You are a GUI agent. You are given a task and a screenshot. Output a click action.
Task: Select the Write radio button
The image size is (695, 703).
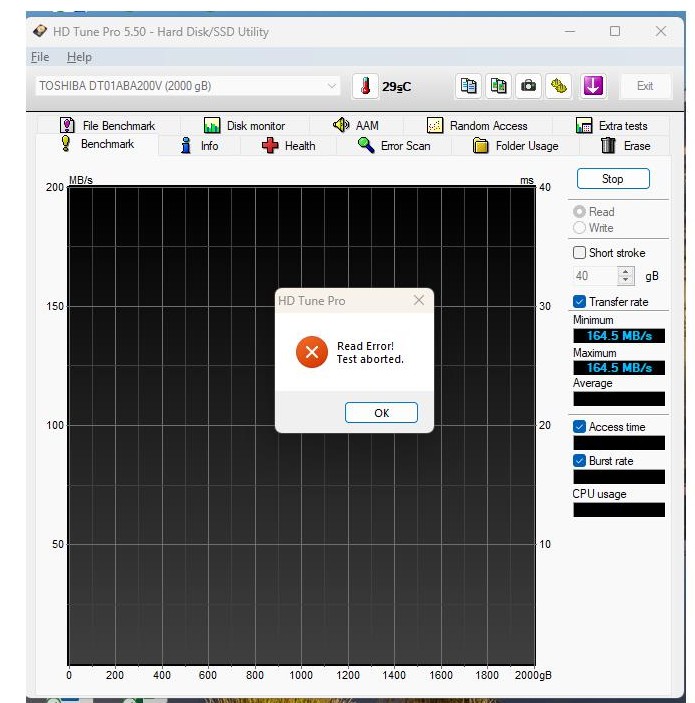579,228
